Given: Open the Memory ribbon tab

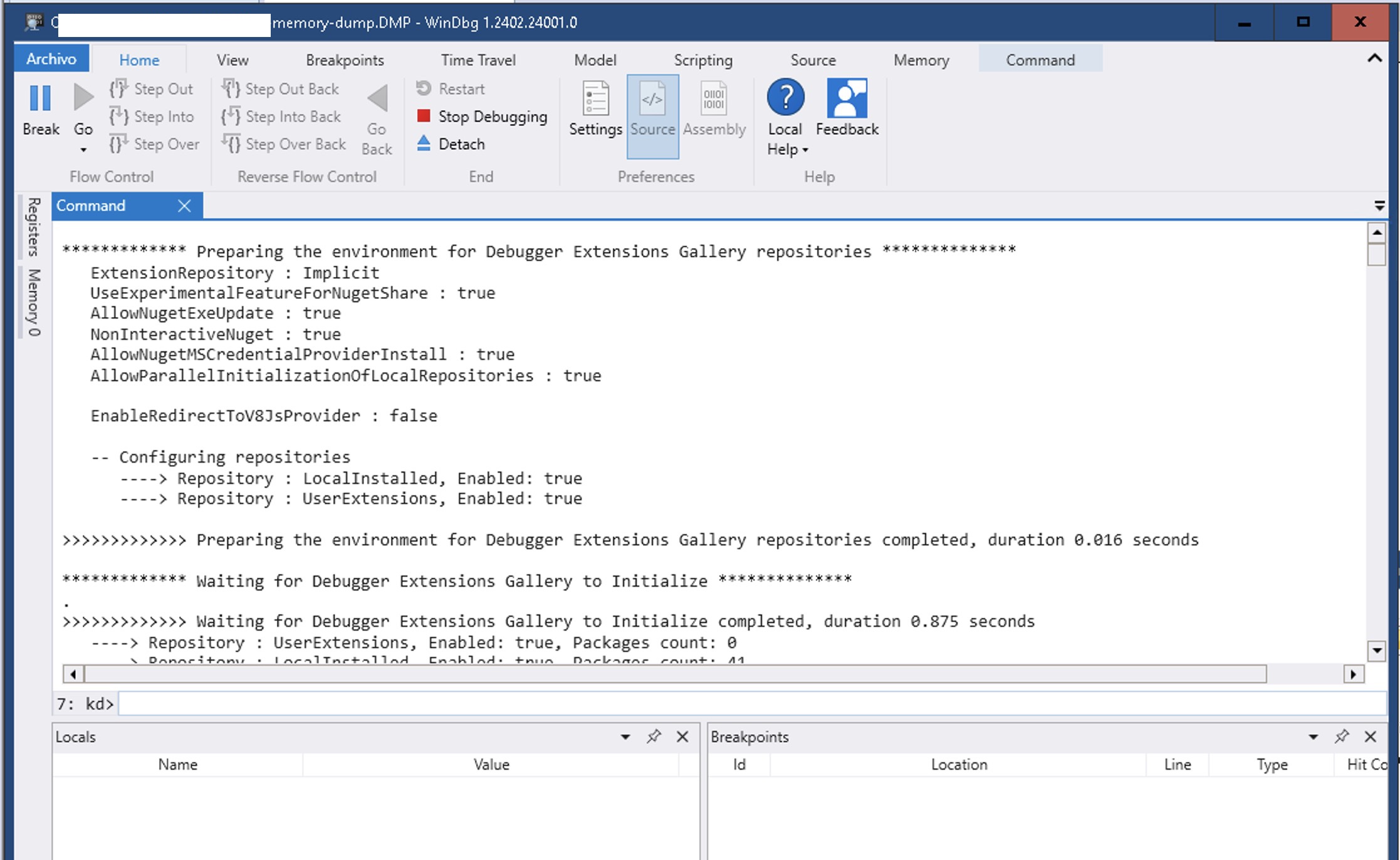Looking at the screenshot, I should 921,60.
